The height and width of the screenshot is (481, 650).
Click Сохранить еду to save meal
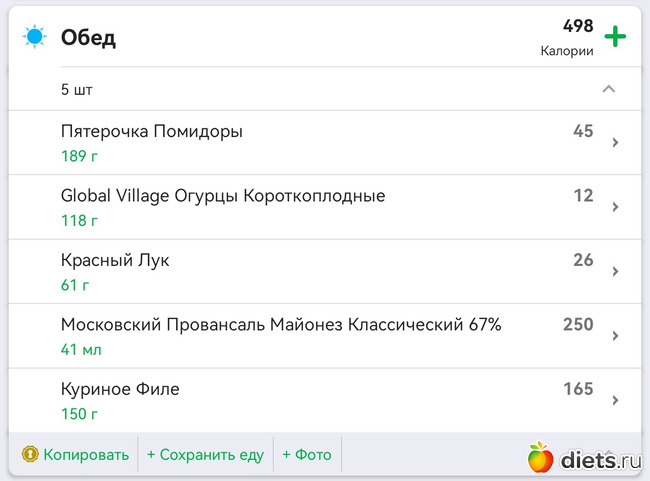click(x=205, y=455)
